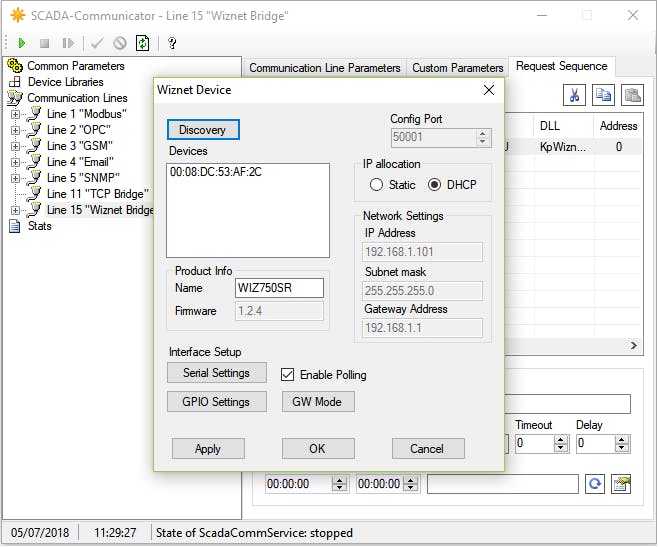Open Serial Settings
Viewport: 658px width, 547px height.
click(x=217, y=373)
